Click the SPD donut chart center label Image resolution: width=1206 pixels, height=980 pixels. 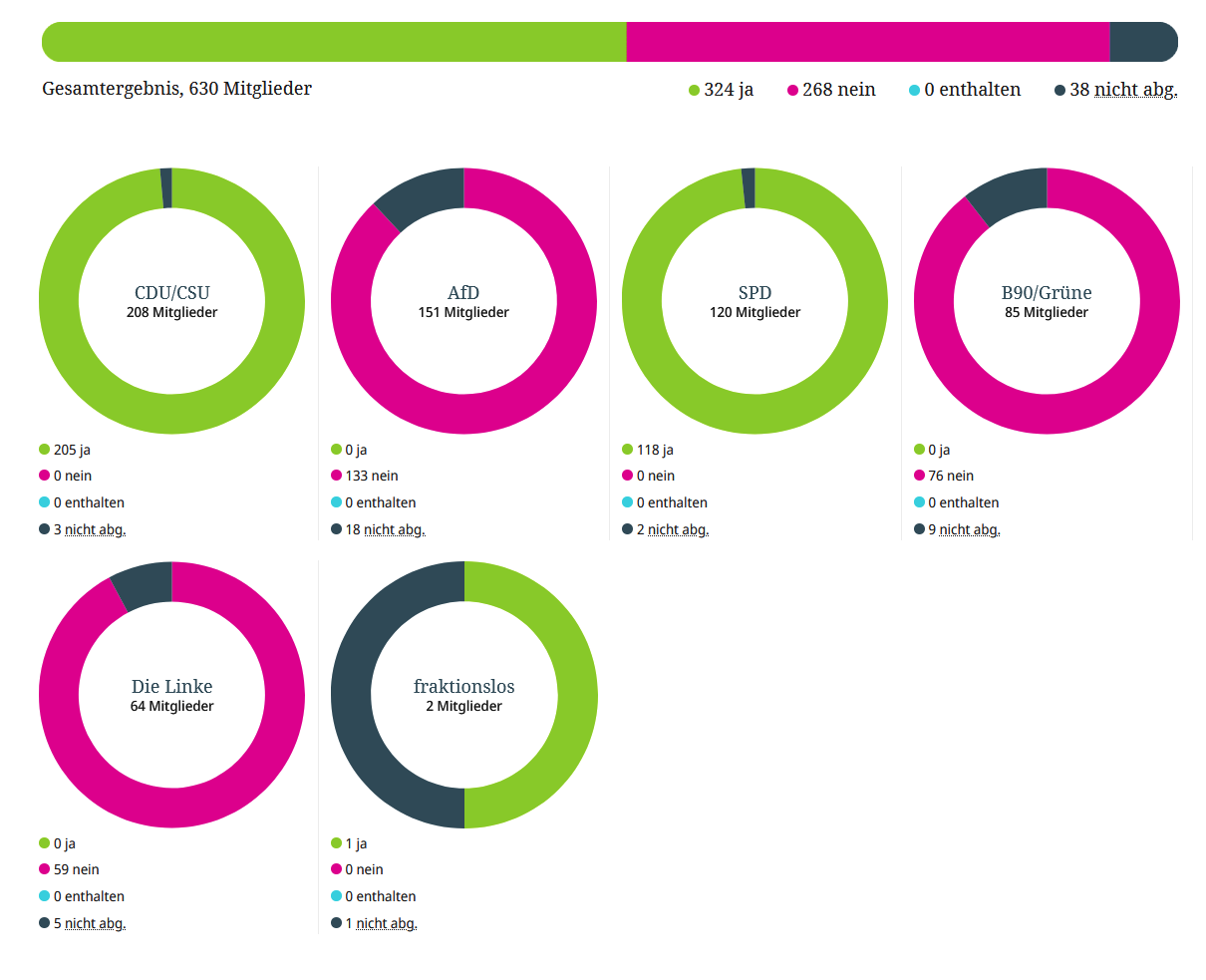[x=754, y=293]
